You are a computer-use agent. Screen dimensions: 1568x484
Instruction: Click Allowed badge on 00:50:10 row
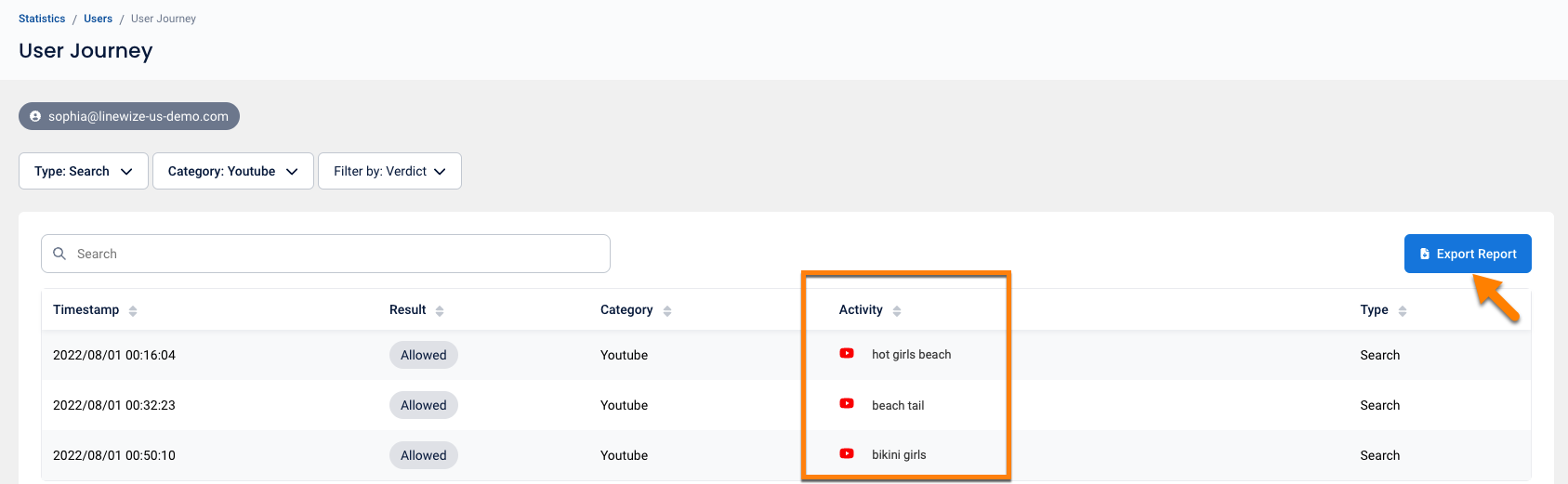423,455
